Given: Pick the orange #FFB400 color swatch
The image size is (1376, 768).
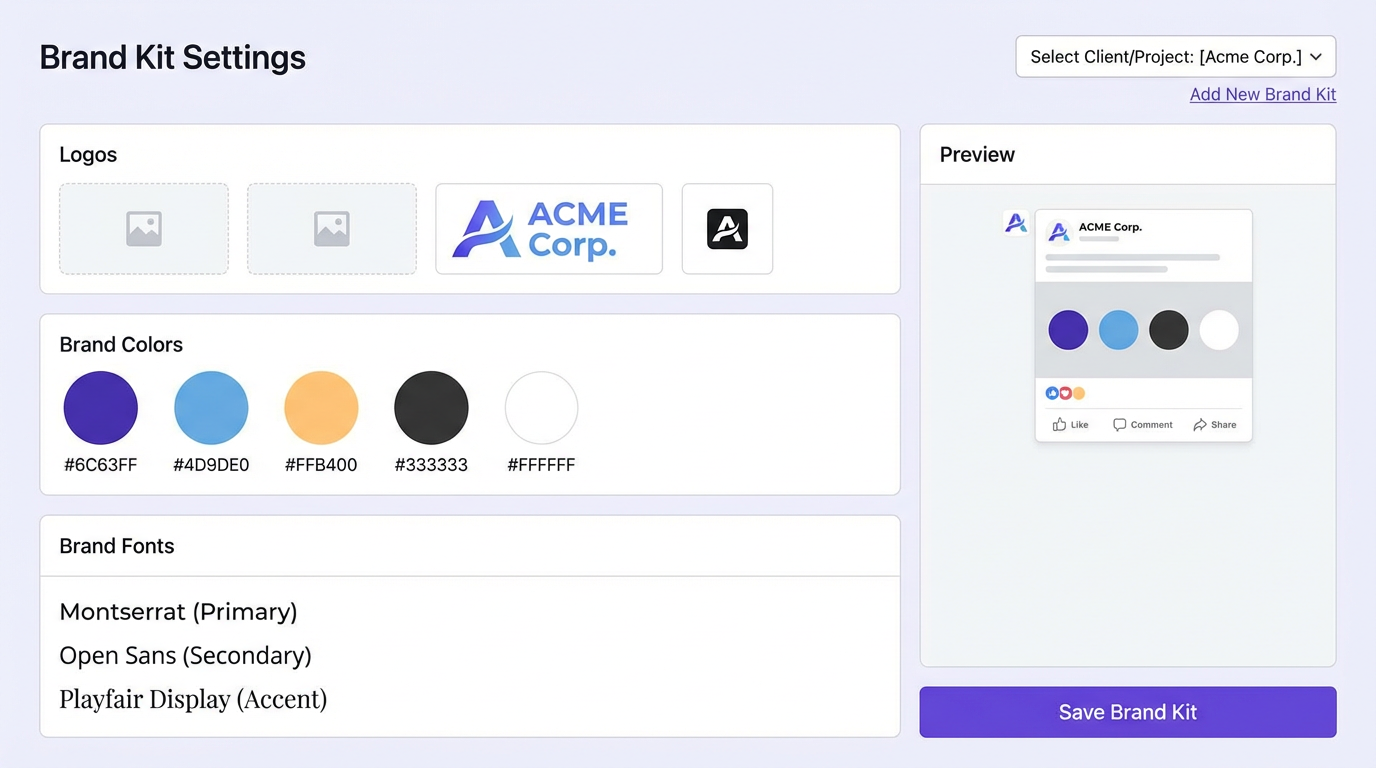Looking at the screenshot, I should click(321, 408).
